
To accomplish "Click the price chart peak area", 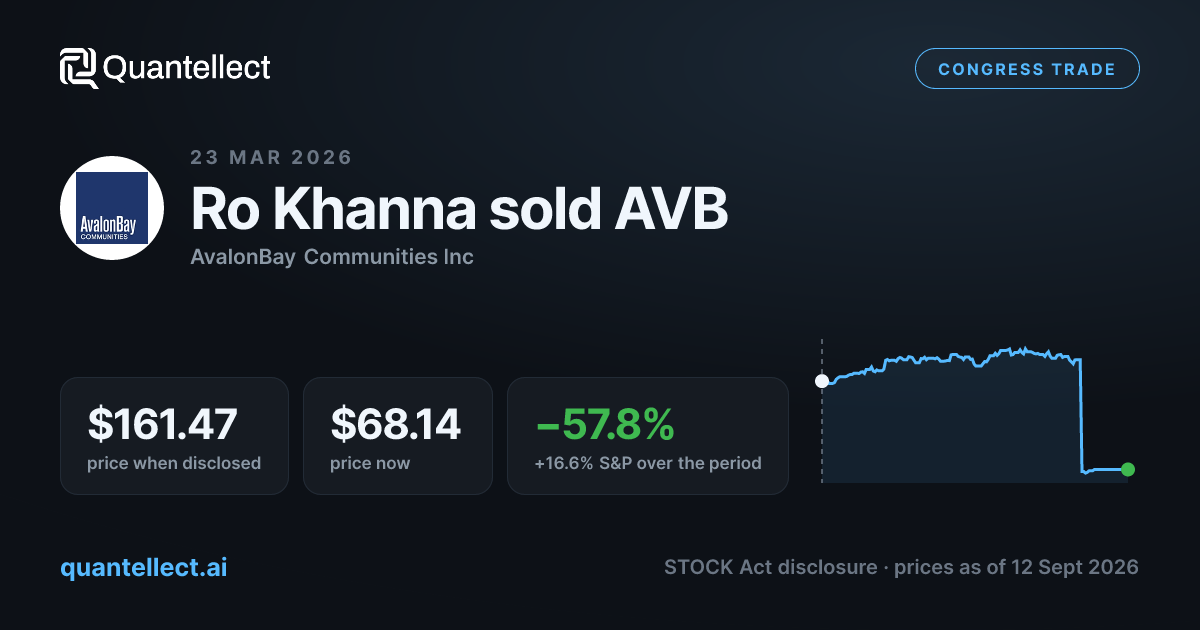I will (1020, 350).
